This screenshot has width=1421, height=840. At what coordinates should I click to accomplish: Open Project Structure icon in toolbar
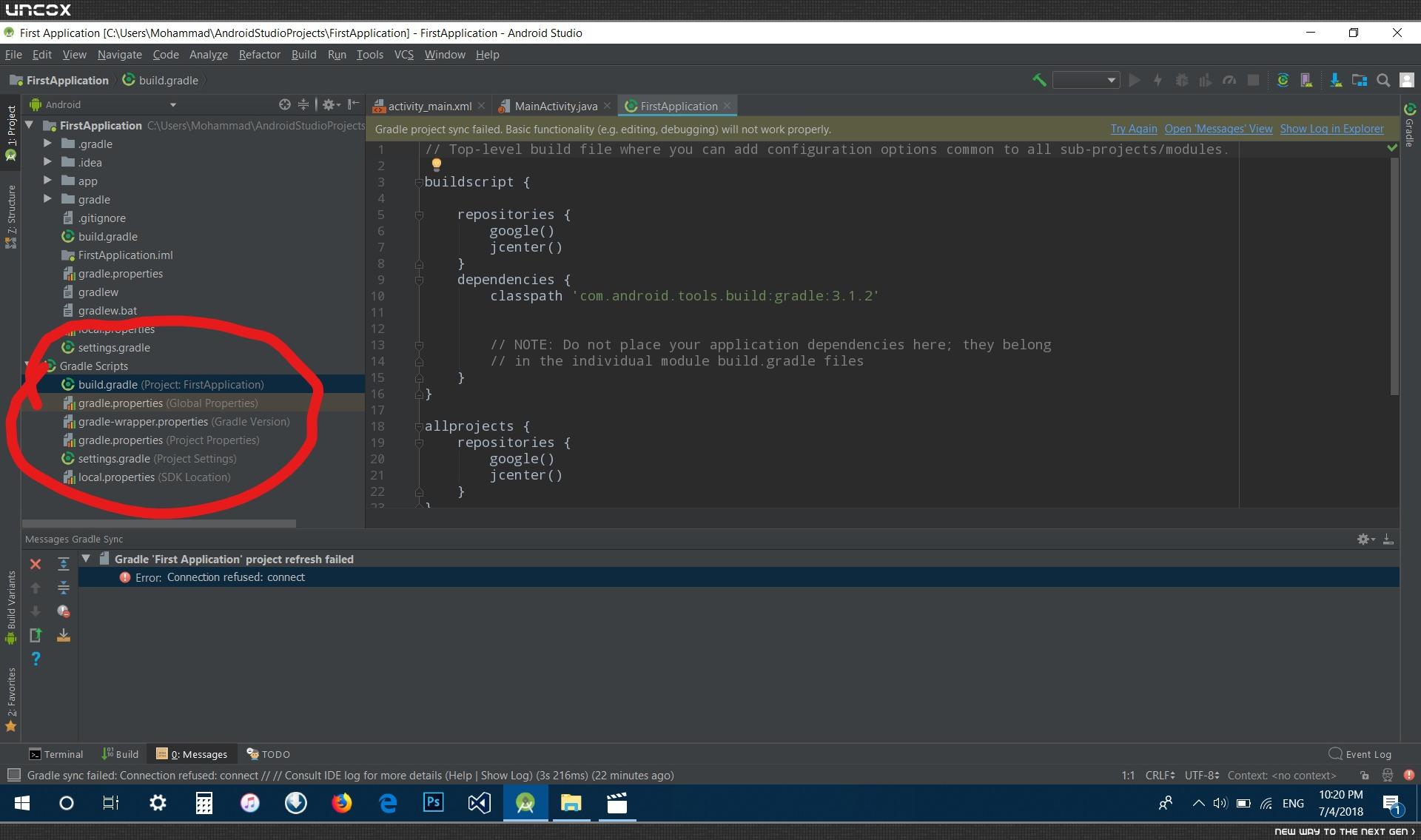pos(1360,80)
